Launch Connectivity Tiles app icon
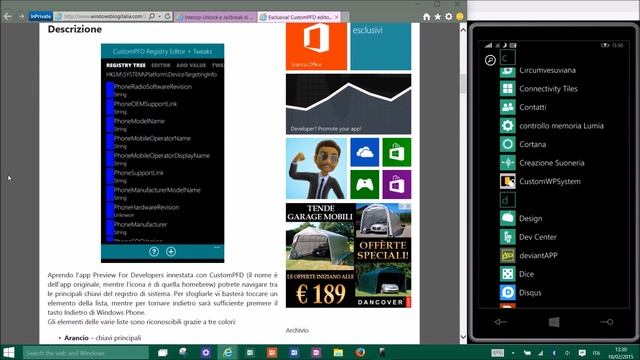 [x=508, y=89]
